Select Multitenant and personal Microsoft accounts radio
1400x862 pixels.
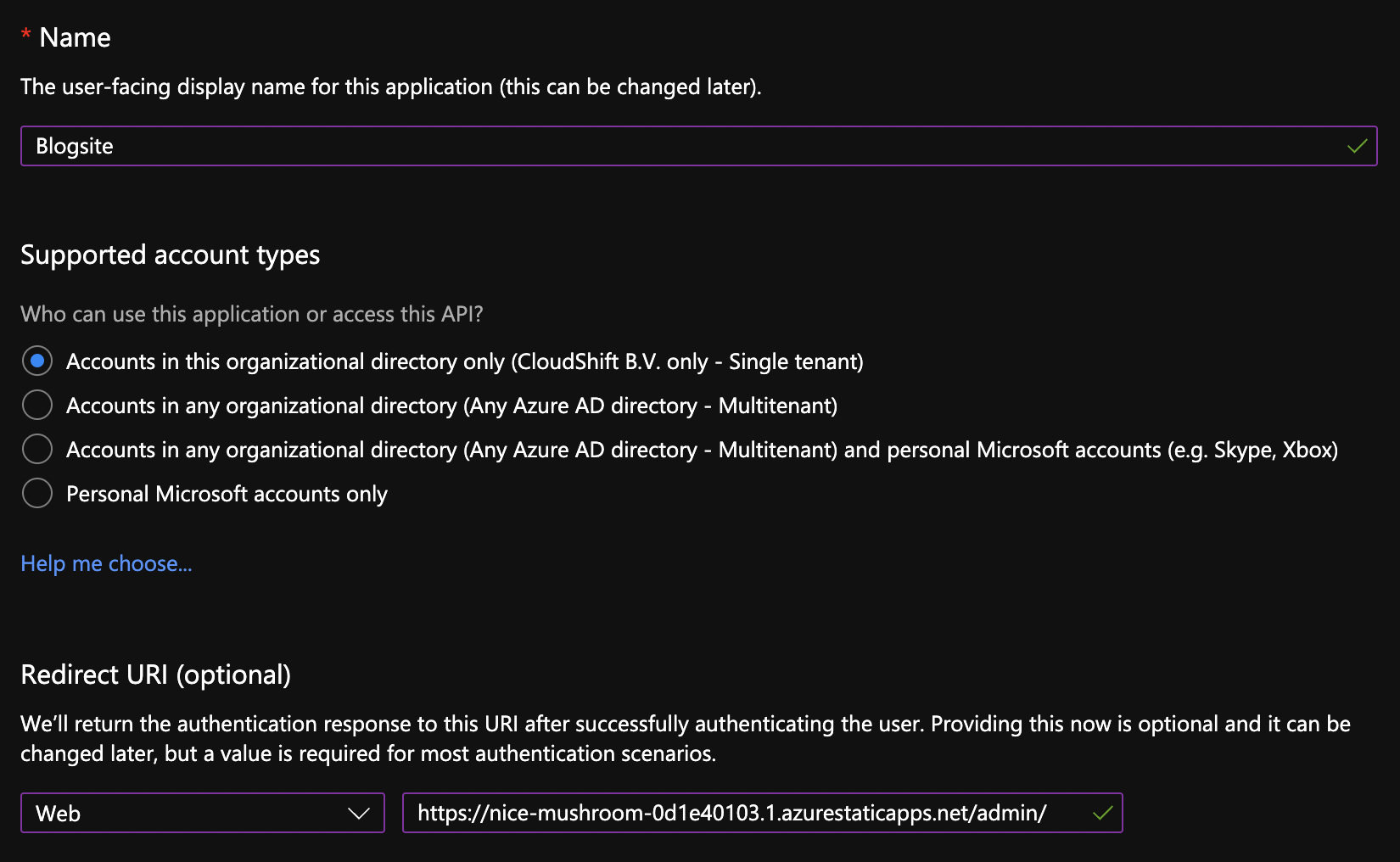click(37, 450)
